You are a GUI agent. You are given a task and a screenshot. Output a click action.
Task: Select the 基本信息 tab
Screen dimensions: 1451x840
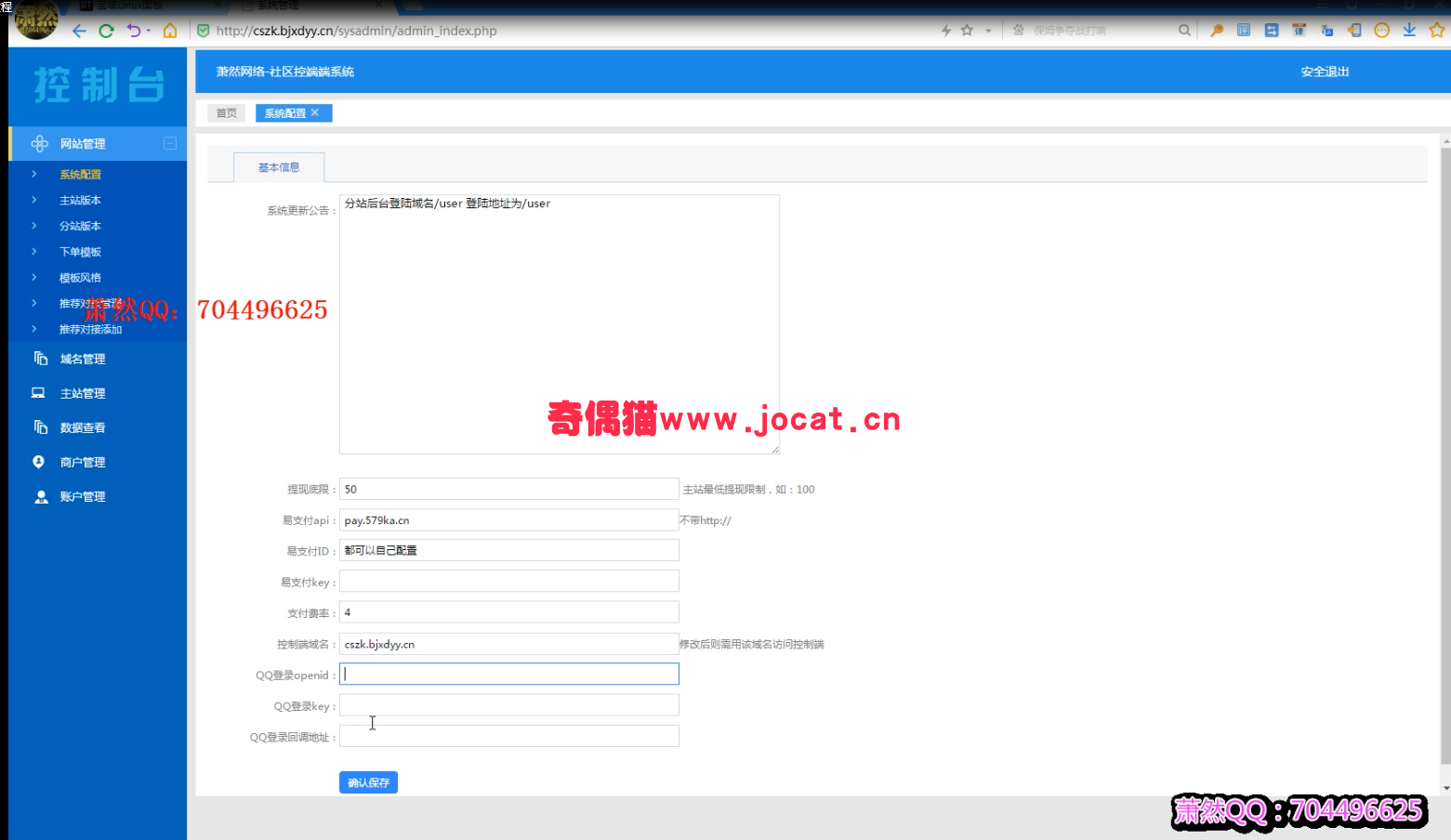tap(279, 167)
